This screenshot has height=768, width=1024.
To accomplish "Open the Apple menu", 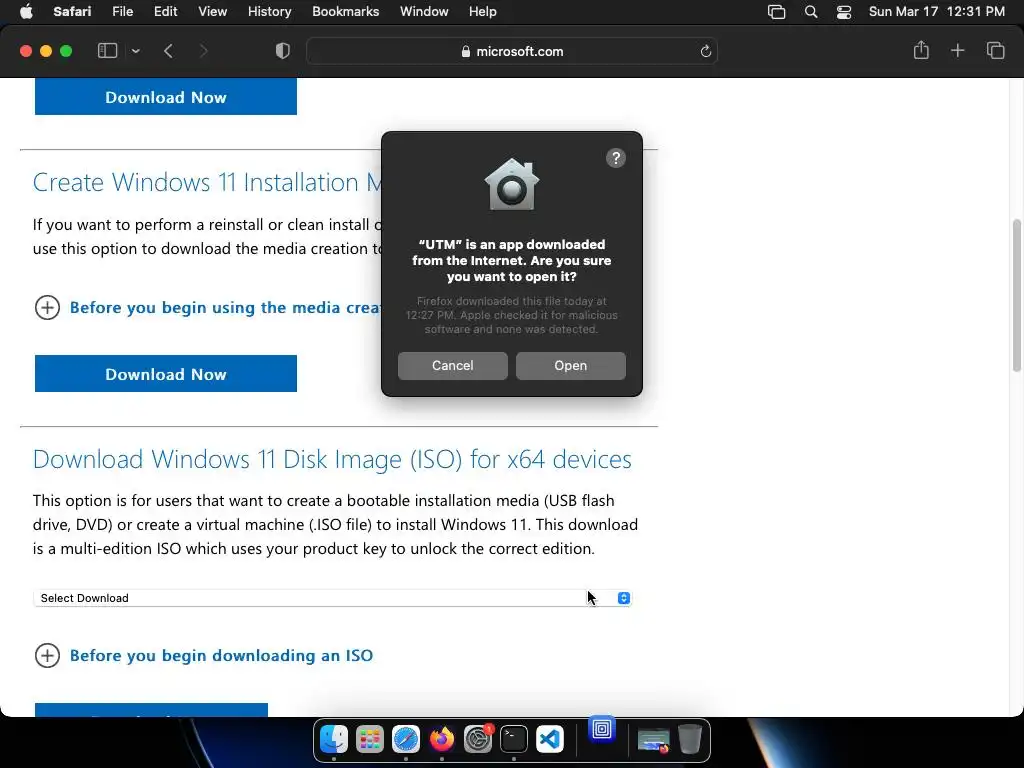I will click(26, 12).
